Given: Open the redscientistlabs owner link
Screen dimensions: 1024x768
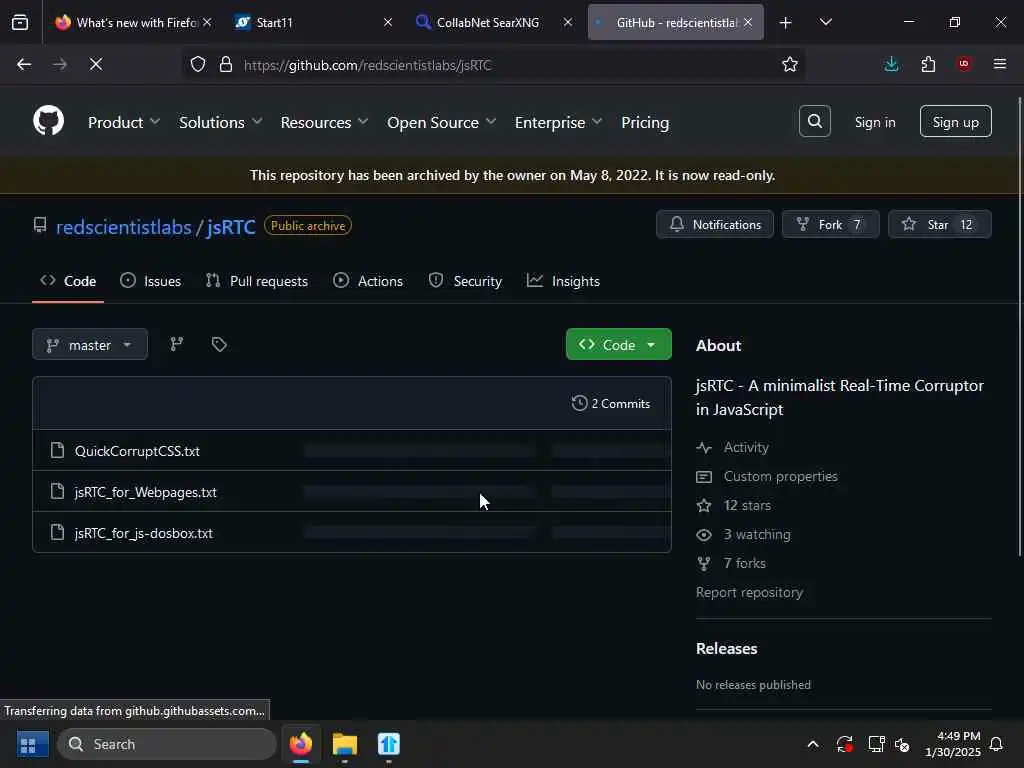Looking at the screenshot, I should (123, 227).
